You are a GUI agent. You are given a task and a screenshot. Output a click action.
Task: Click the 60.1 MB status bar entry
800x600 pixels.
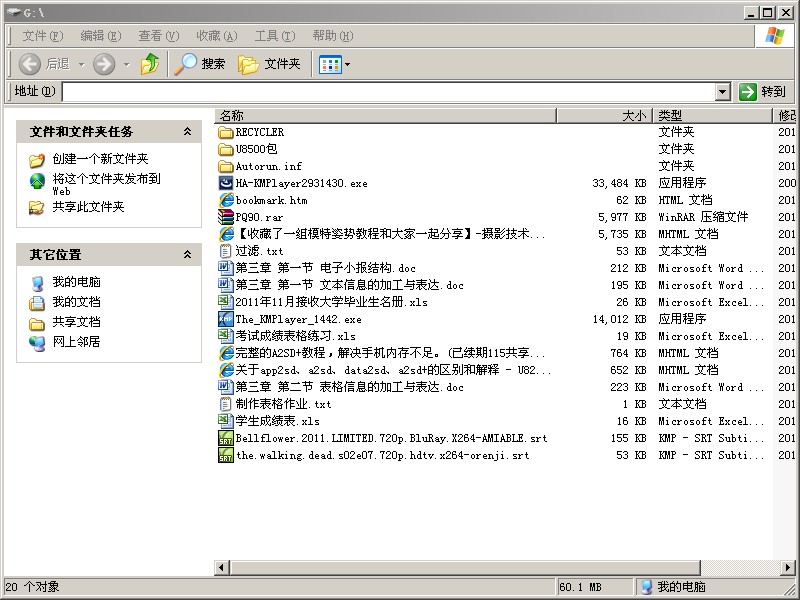coord(580,587)
